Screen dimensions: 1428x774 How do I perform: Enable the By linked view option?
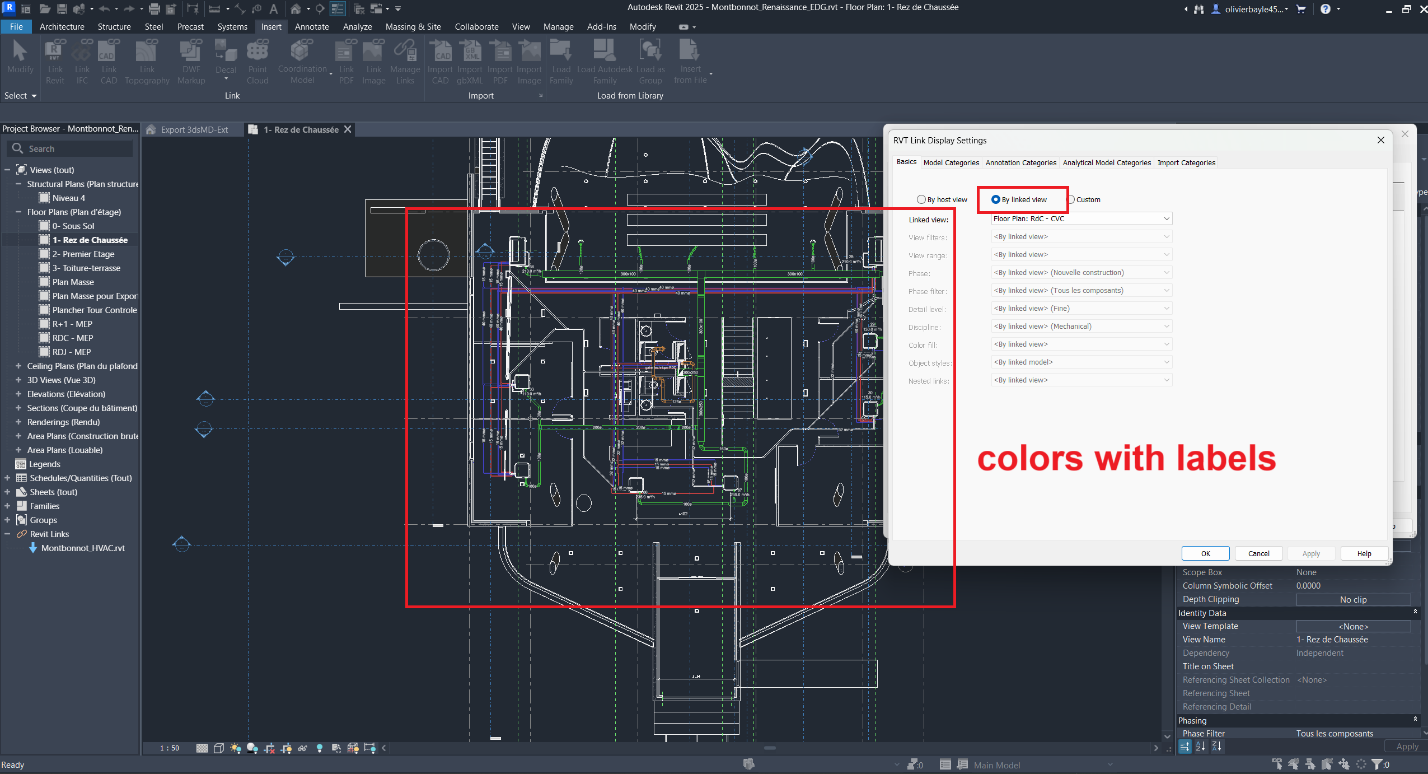pos(995,198)
